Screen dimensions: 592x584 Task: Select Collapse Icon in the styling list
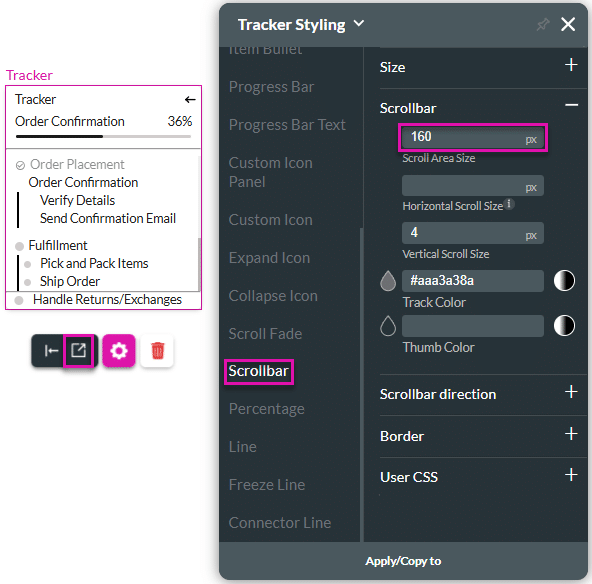pos(273,296)
